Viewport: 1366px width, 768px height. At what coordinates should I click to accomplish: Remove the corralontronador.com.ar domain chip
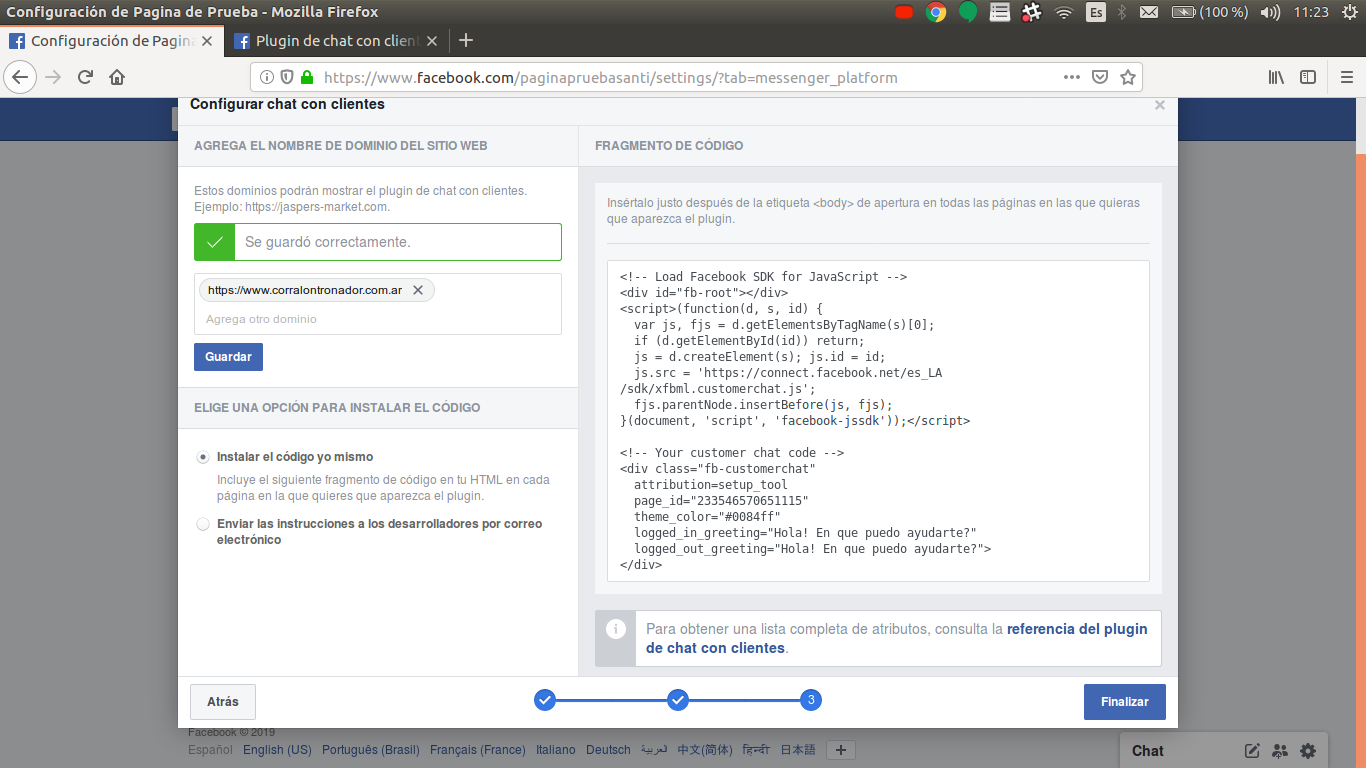(418, 290)
